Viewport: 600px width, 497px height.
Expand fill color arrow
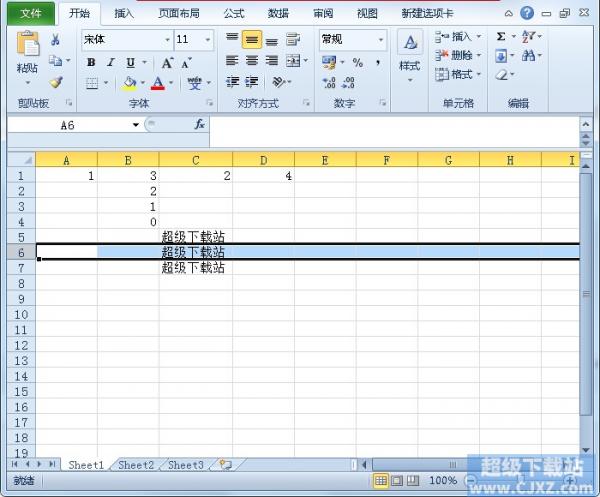(x=143, y=83)
